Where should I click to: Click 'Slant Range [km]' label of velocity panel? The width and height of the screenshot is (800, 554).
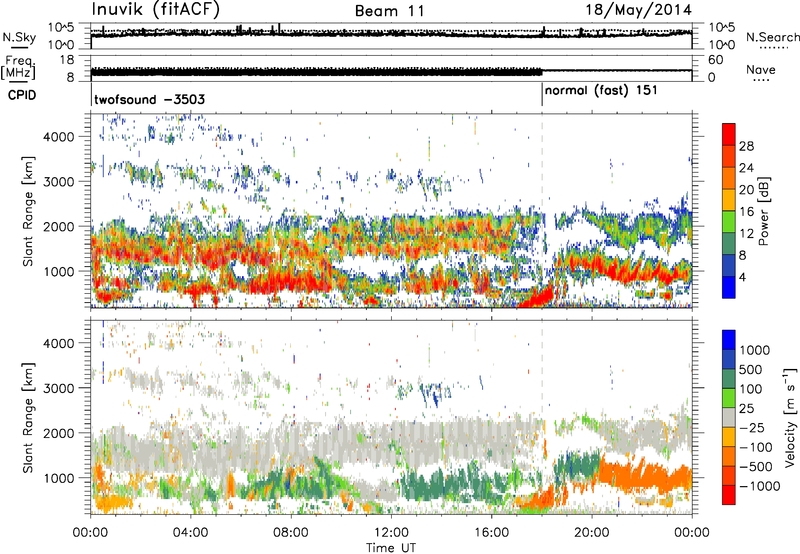[28, 418]
